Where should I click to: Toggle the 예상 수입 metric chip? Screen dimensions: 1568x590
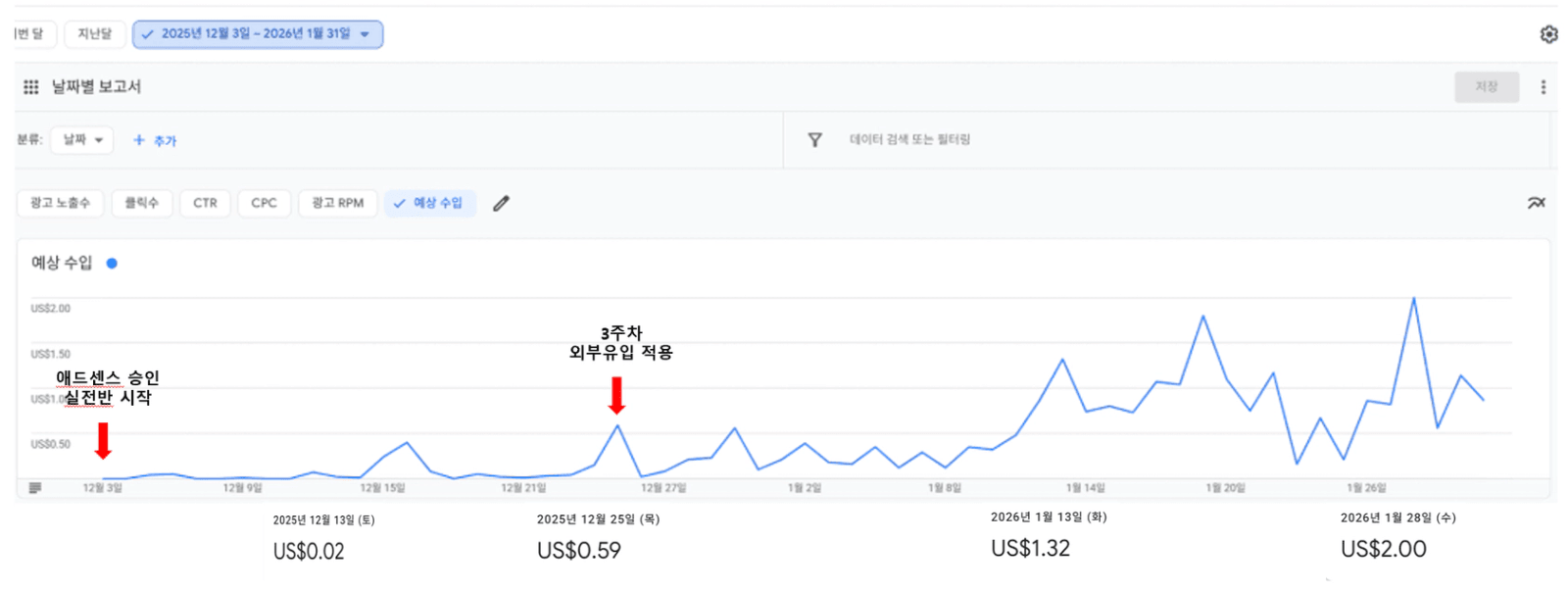coord(428,203)
